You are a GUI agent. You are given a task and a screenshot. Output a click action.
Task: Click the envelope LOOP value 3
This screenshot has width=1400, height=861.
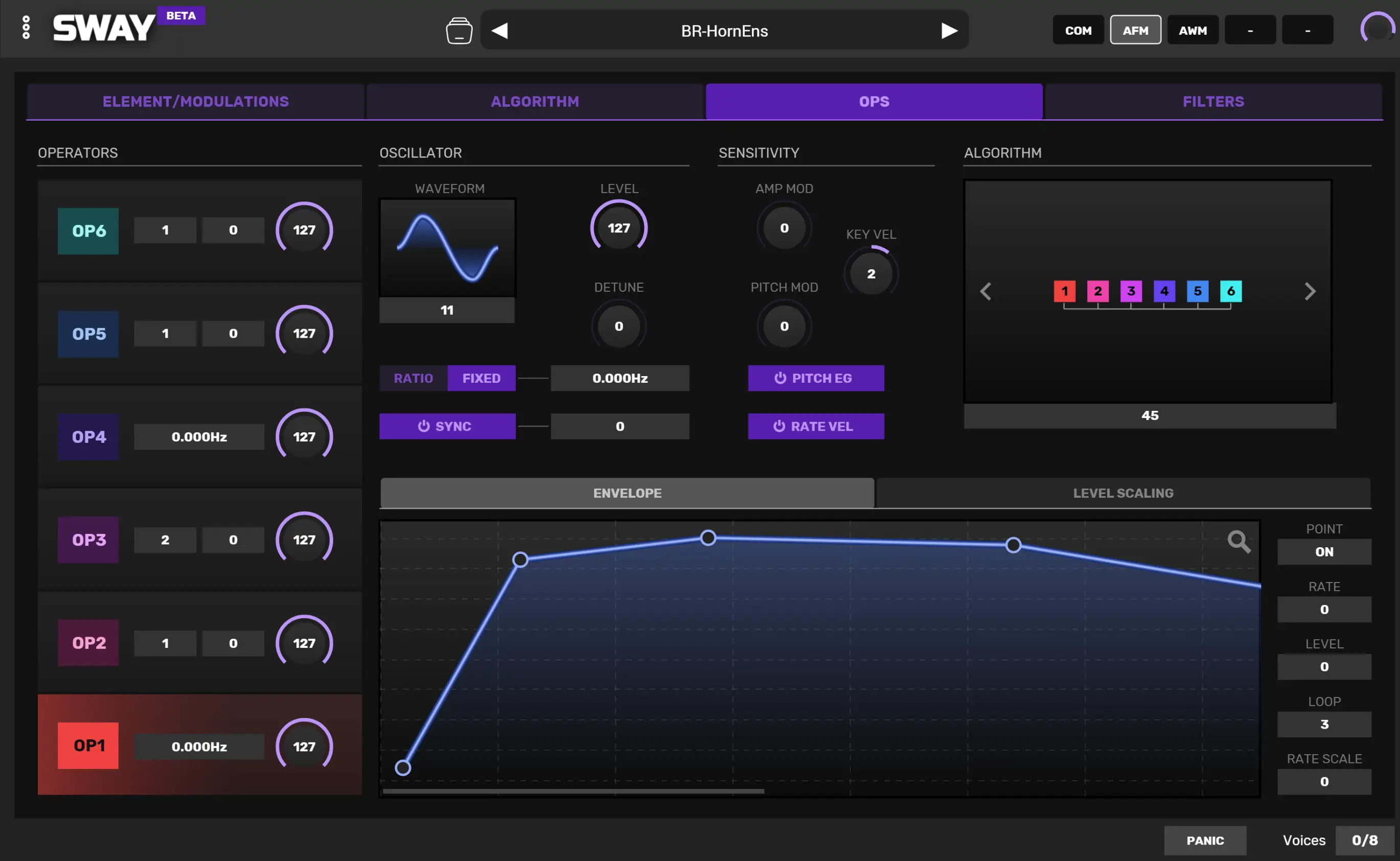click(1324, 725)
